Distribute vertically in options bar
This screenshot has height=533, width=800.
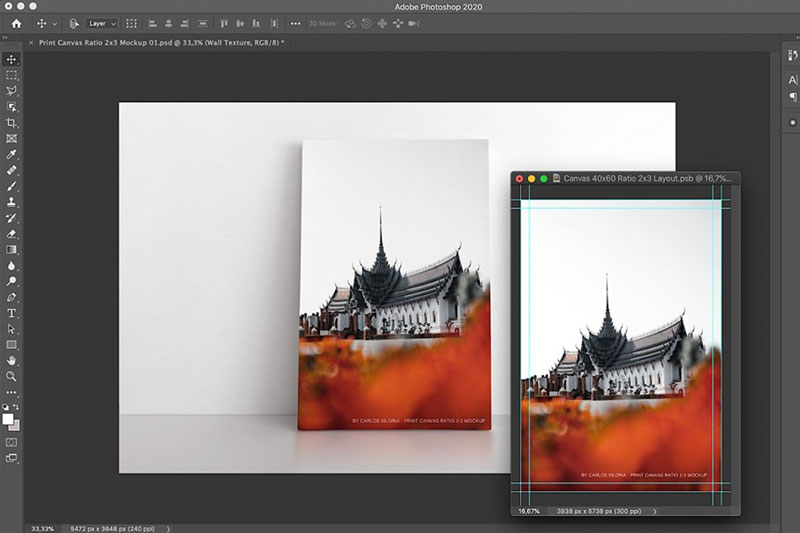(203, 23)
